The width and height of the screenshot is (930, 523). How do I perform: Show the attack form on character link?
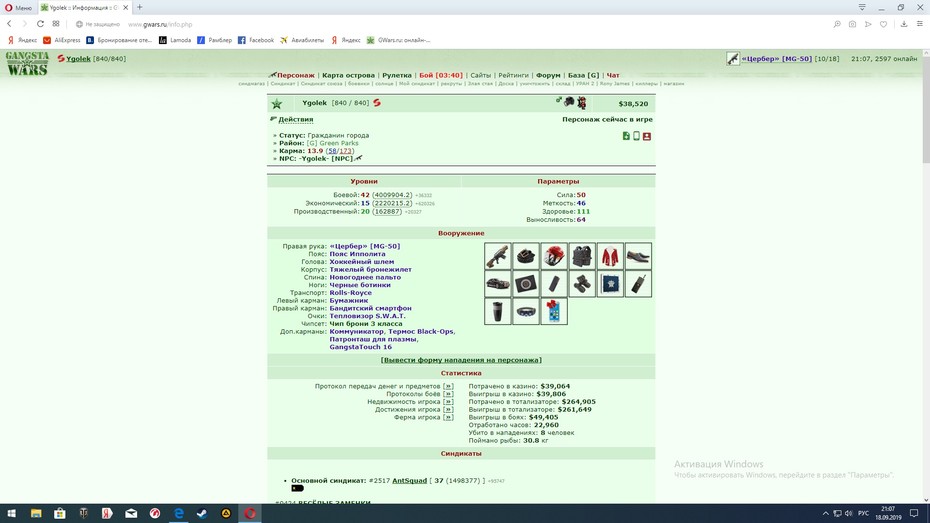click(461, 360)
